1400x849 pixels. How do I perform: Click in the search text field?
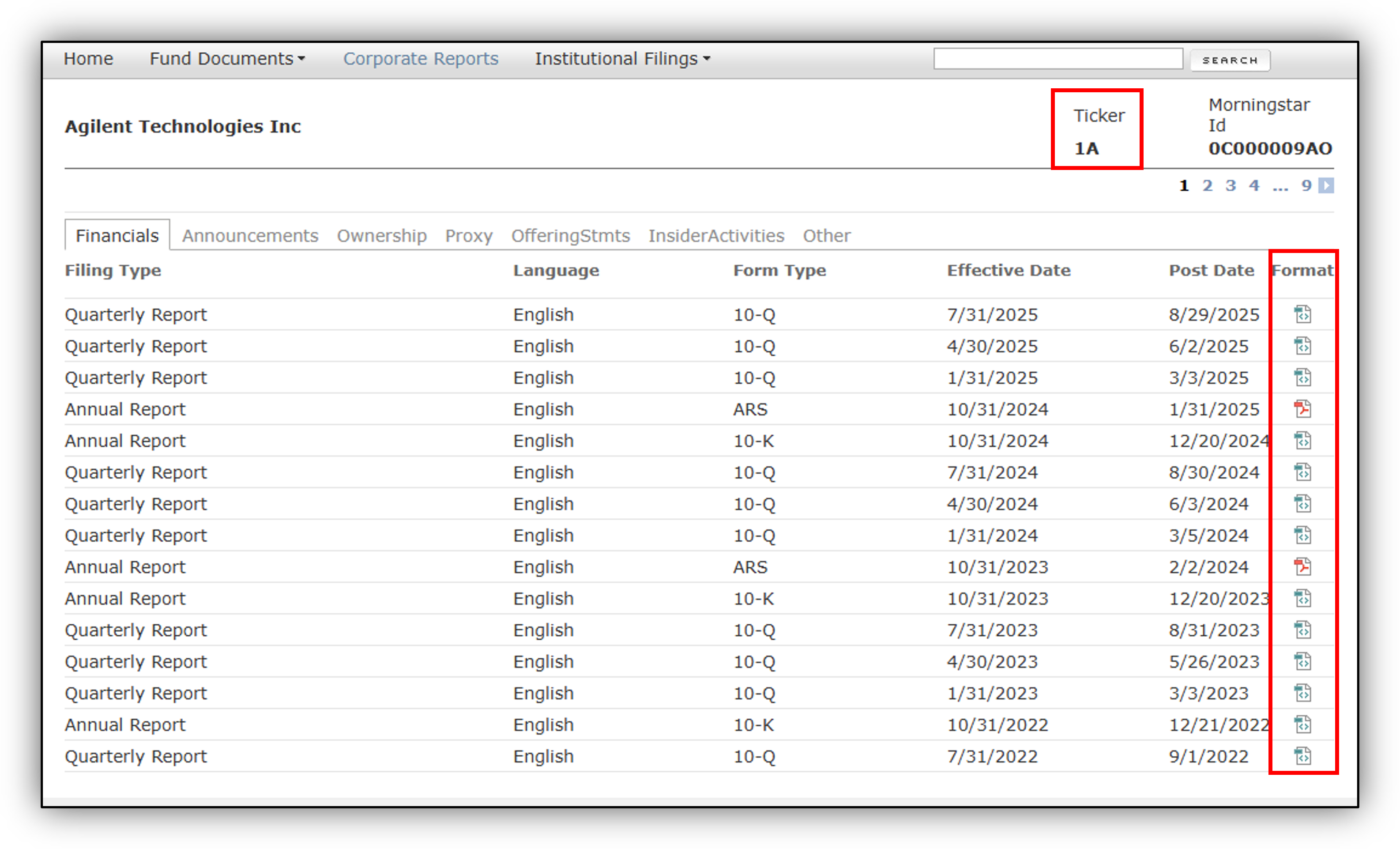coord(1058,59)
